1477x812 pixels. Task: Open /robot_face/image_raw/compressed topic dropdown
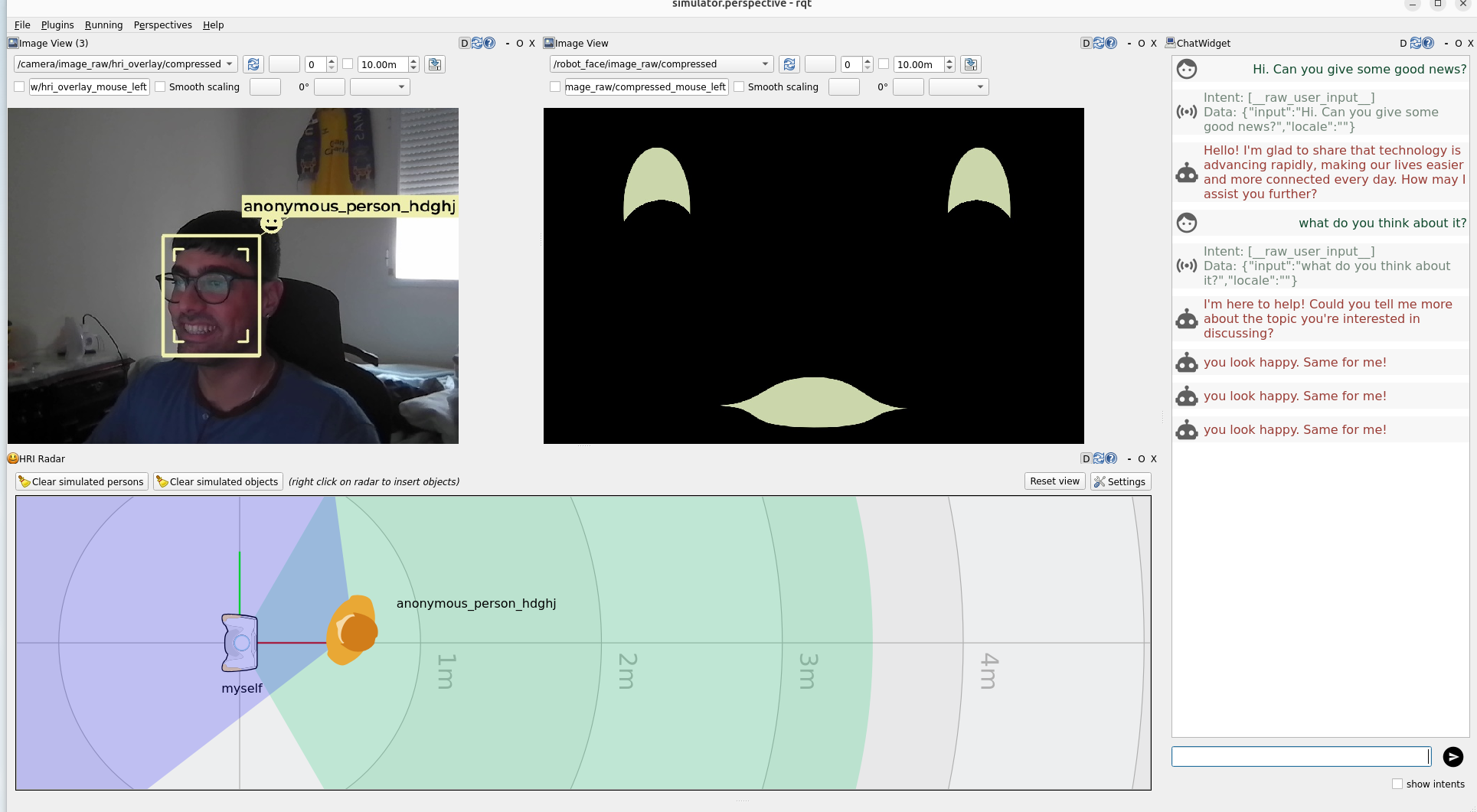click(662, 64)
